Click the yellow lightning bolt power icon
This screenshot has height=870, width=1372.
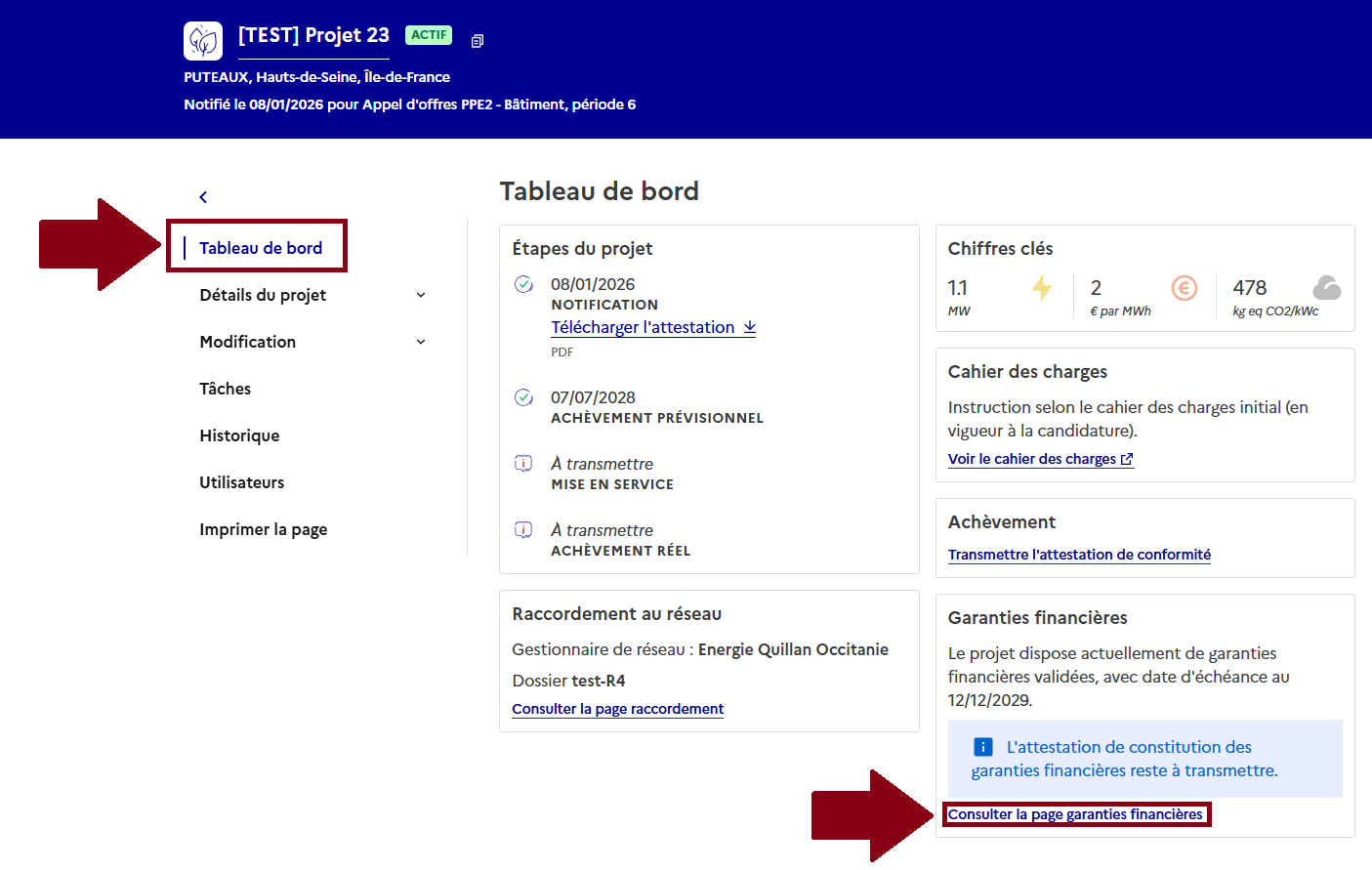[x=1042, y=288]
